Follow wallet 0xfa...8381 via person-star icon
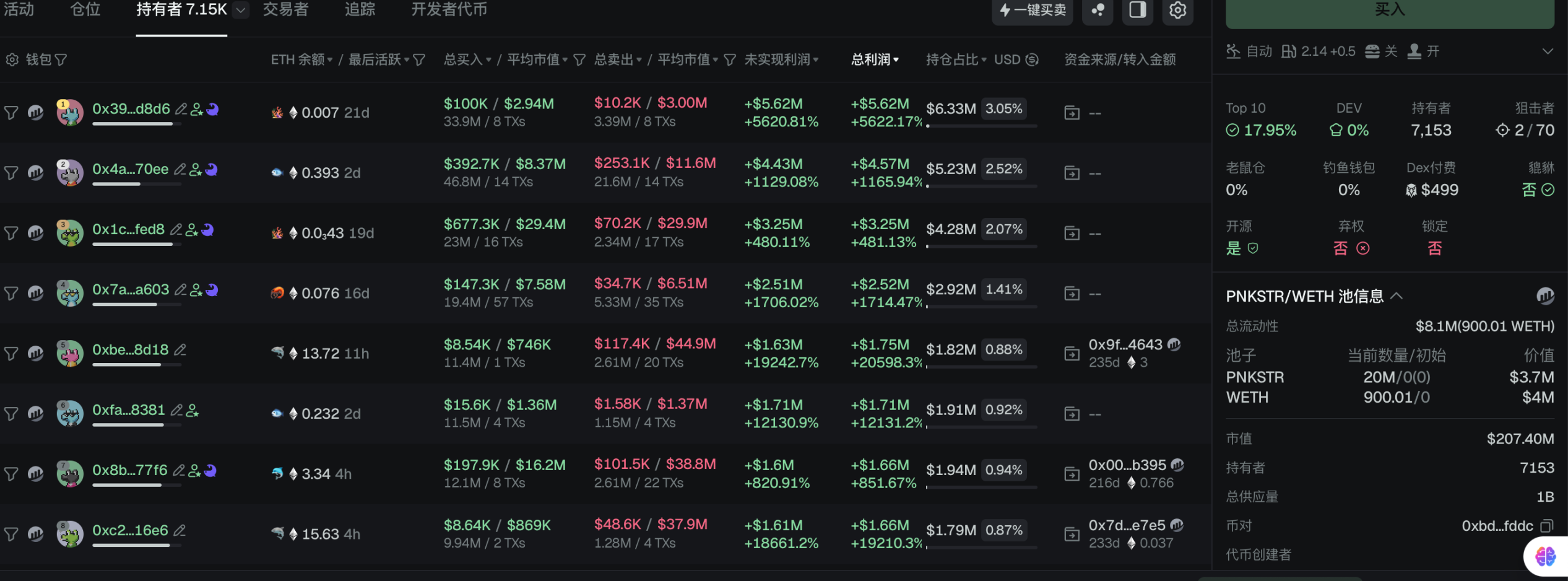 click(193, 410)
